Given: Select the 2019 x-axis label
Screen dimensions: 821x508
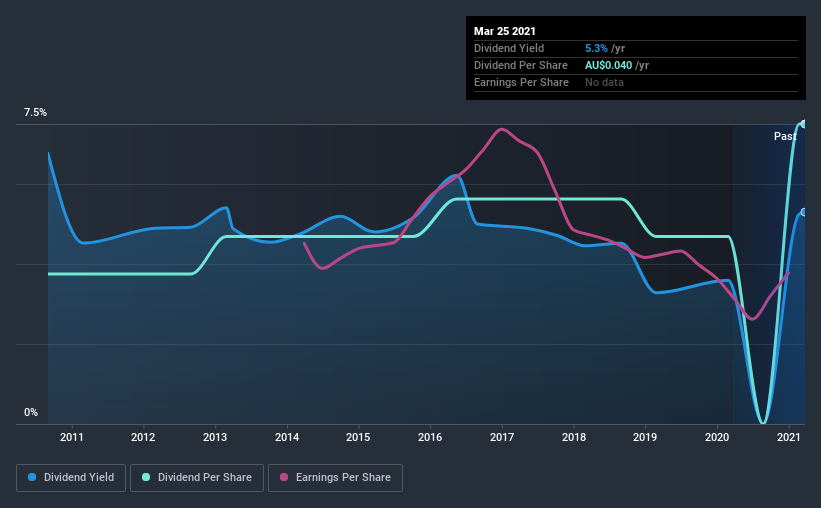Looking at the screenshot, I should (x=645, y=437).
